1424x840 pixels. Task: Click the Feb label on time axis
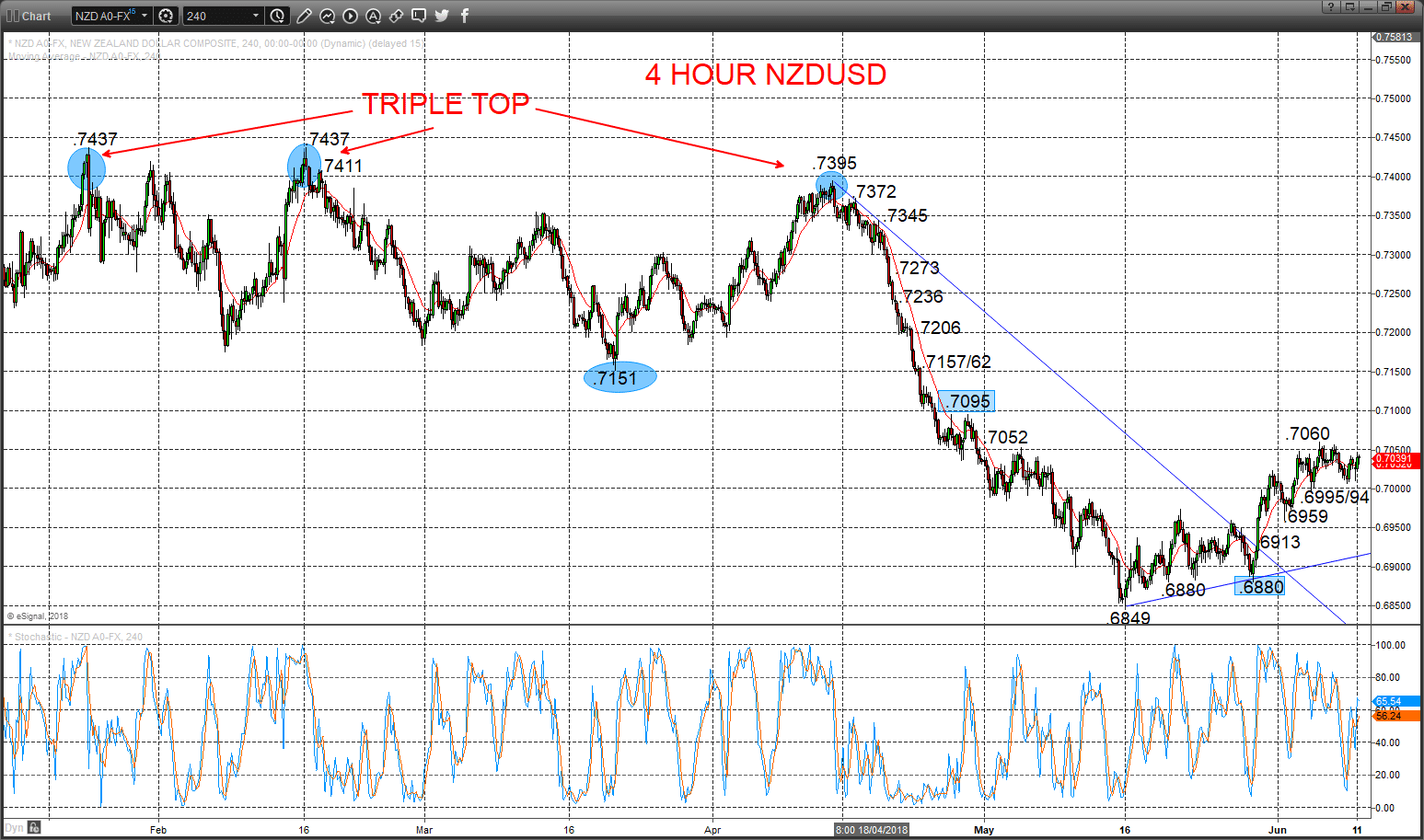coord(158,830)
